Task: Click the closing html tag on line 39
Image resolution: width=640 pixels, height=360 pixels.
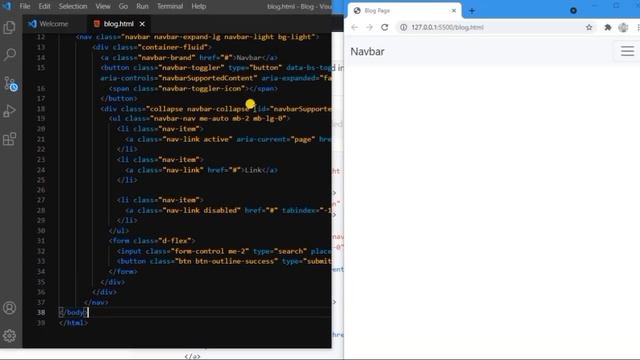Action: pos(73,322)
